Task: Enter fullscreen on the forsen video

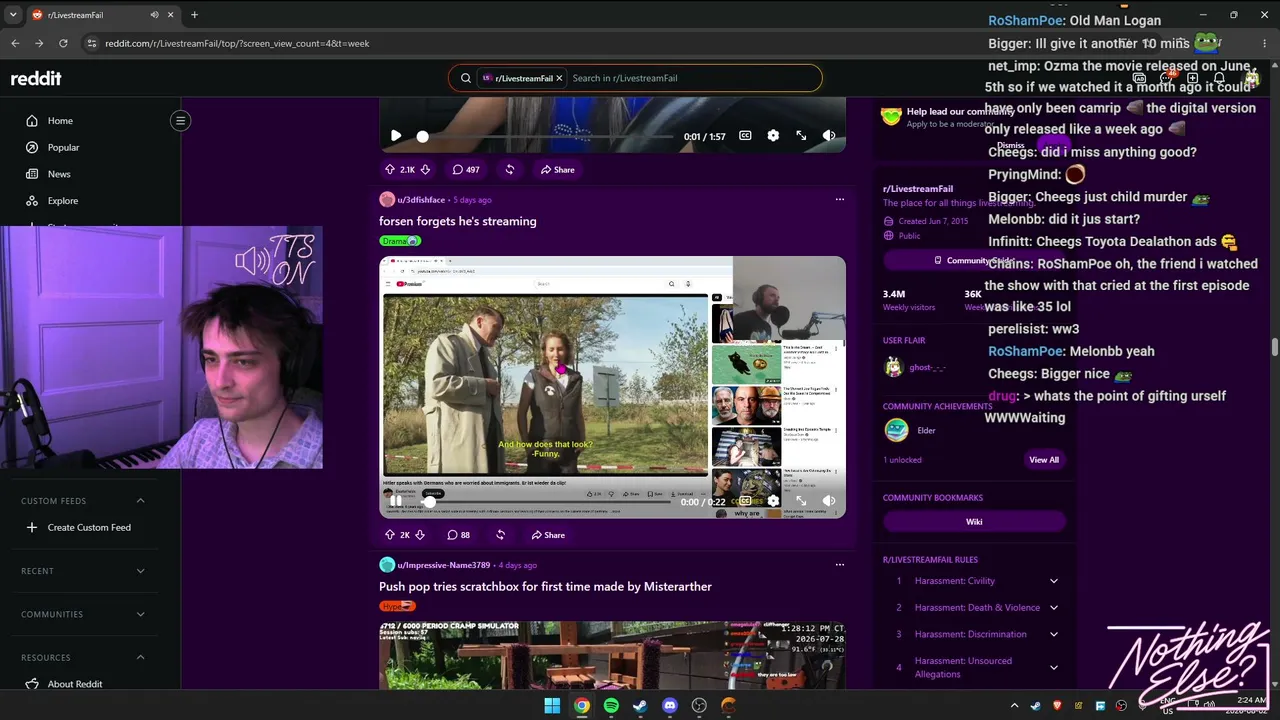Action: tap(801, 501)
